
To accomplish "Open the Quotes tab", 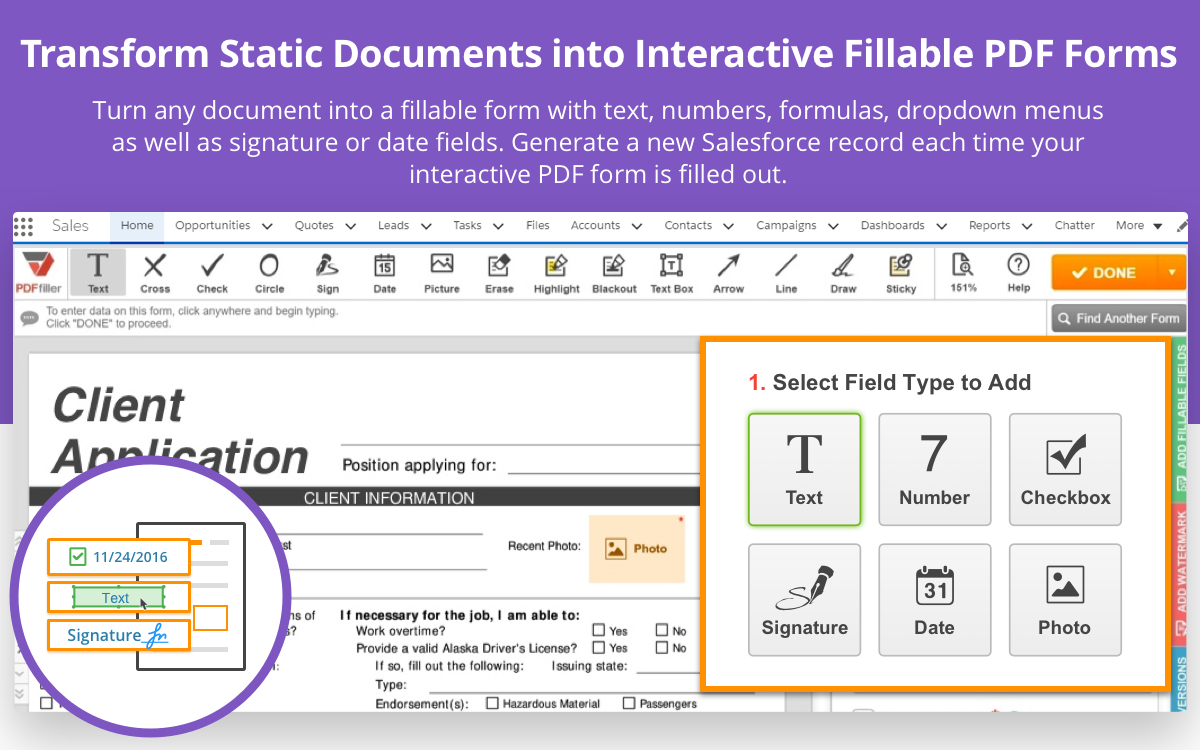I will pyautogui.click(x=314, y=226).
